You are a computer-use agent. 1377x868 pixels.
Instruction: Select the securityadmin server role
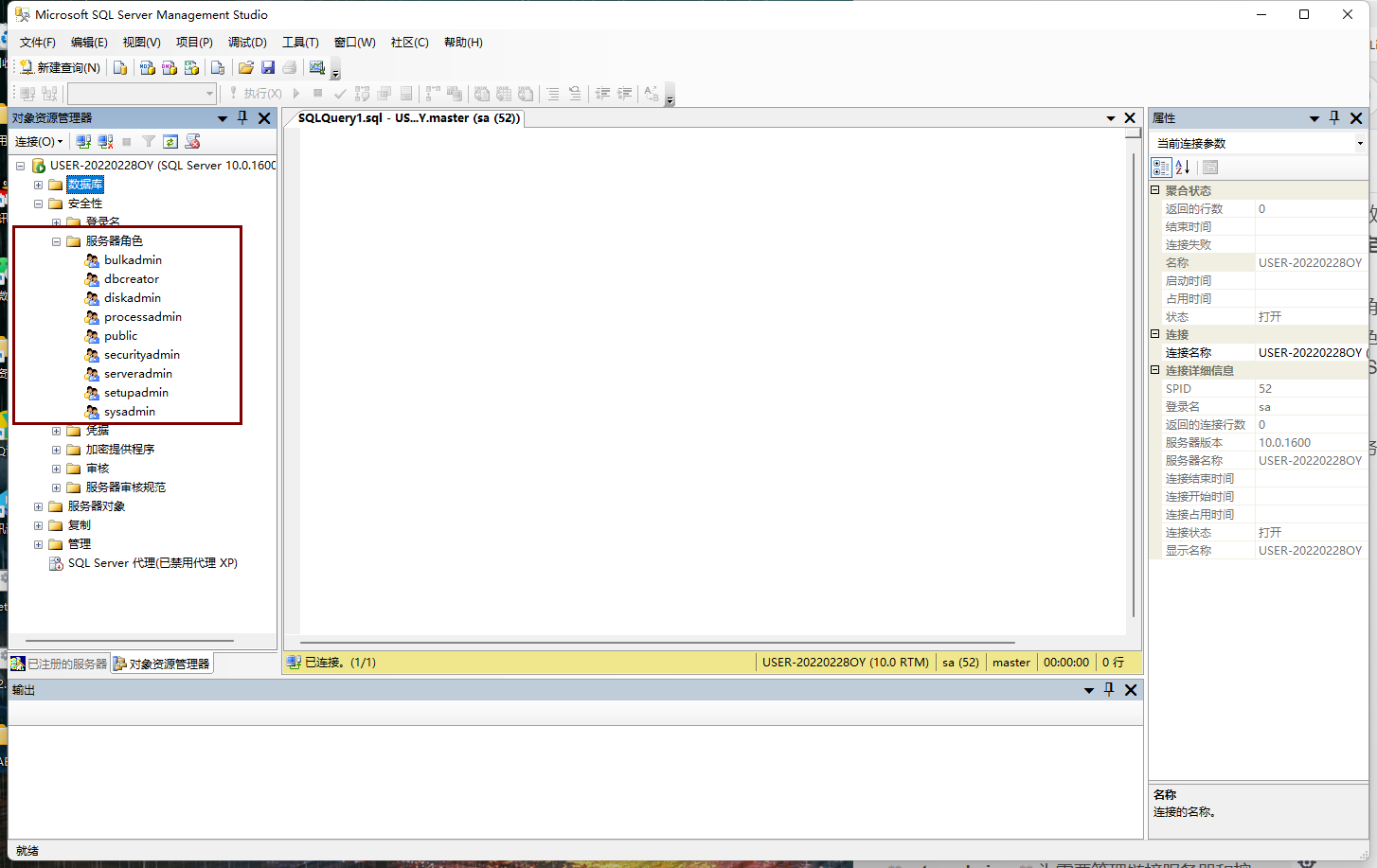[x=142, y=355]
